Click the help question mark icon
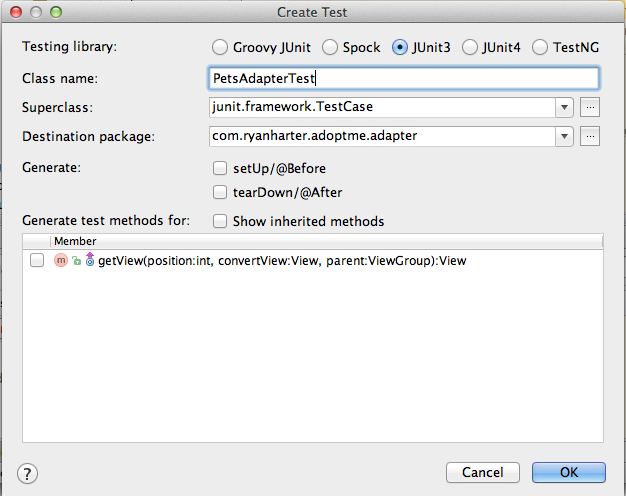Viewport: 626px width, 496px height. click(x=27, y=474)
